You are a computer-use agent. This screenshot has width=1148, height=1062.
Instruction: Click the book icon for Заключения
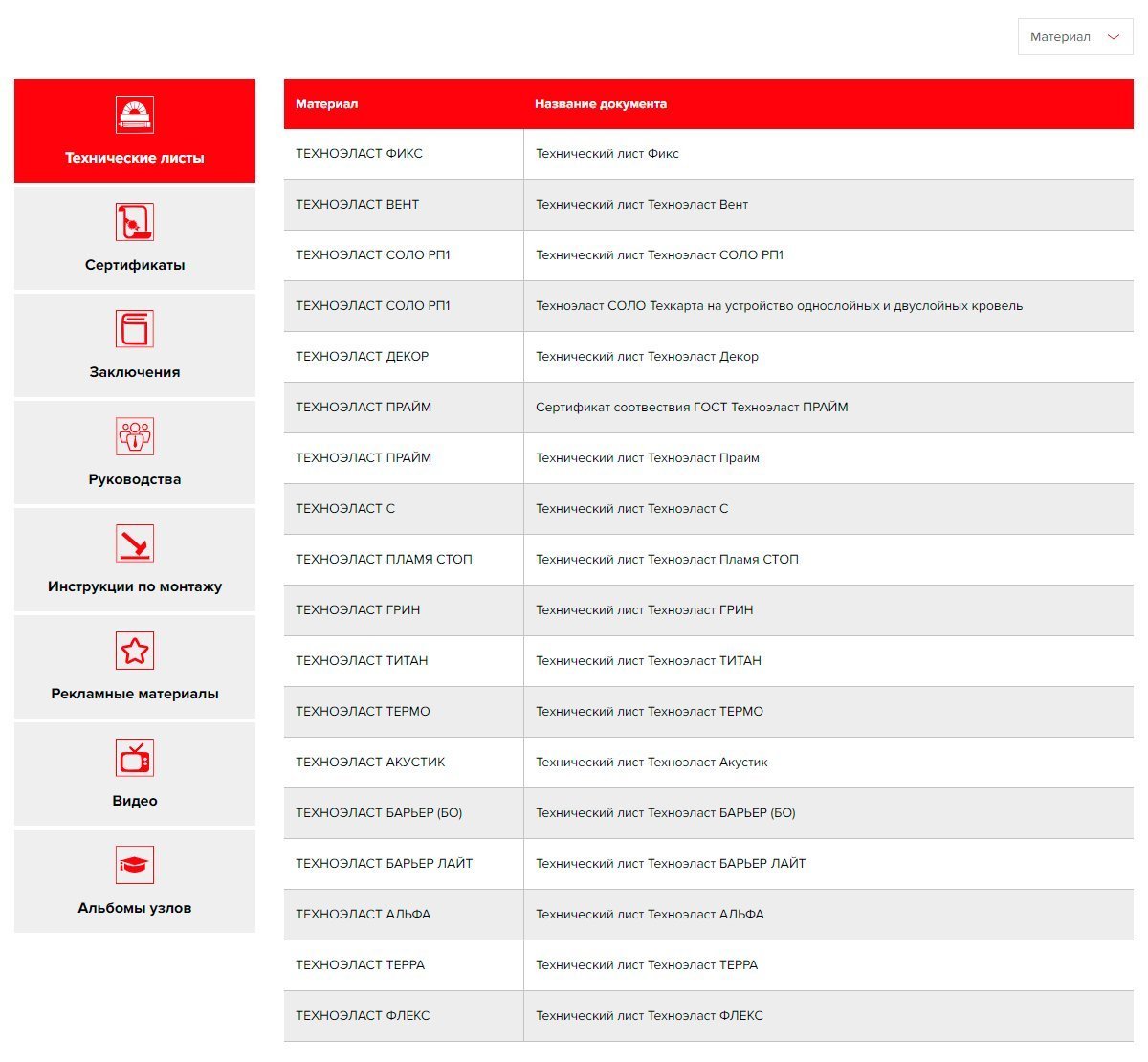pyautogui.click(x=135, y=329)
